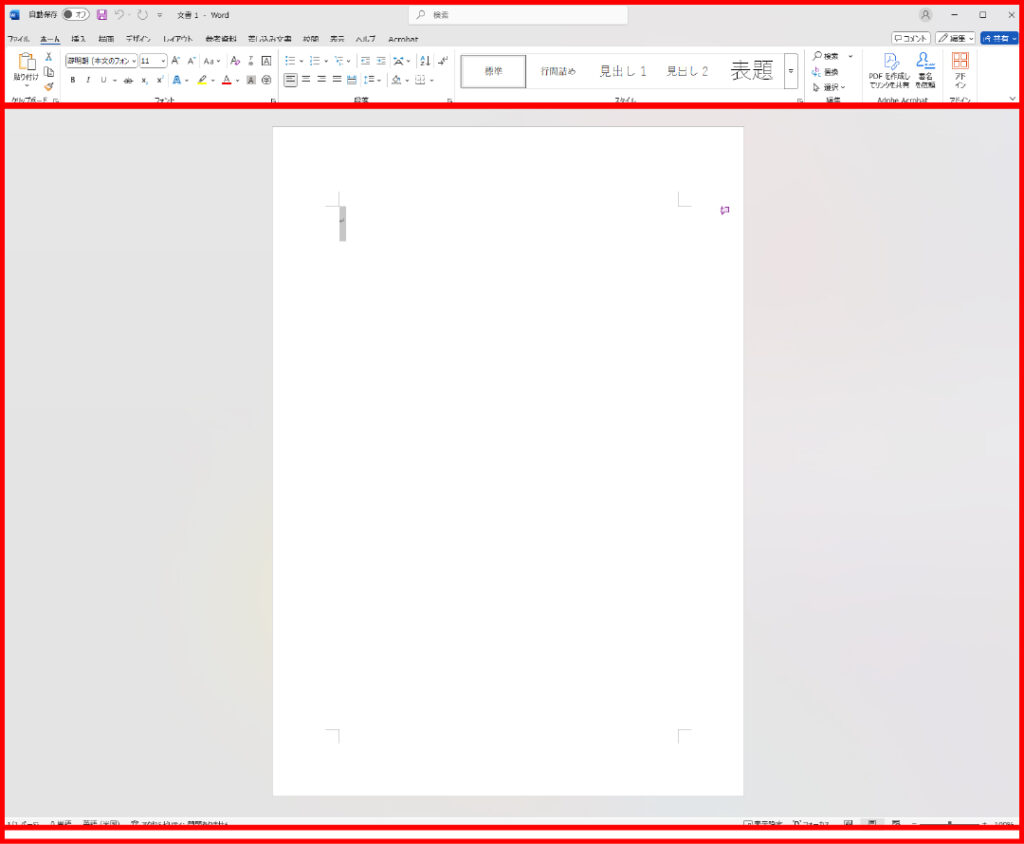
Task: Open the Change Case (Aa) dropdown
Action: [212, 61]
